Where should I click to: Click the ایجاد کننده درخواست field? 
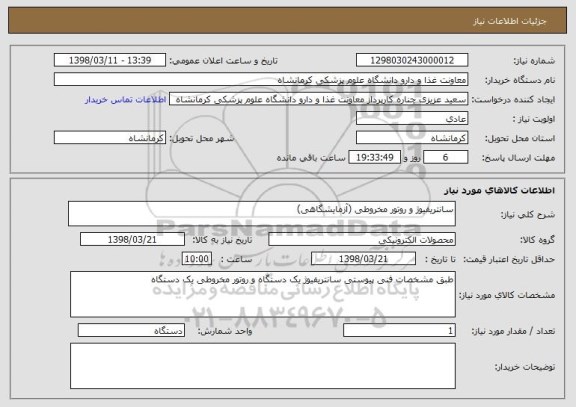click(x=318, y=99)
